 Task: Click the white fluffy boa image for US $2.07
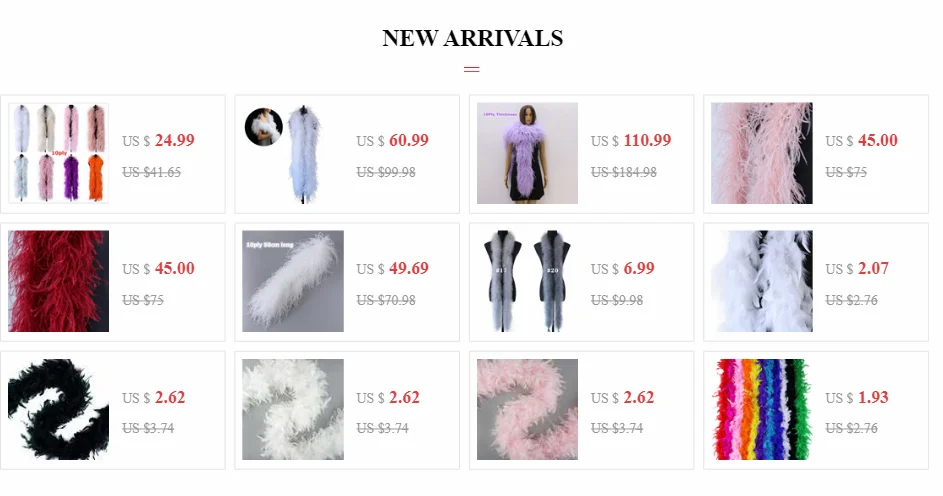coord(762,281)
